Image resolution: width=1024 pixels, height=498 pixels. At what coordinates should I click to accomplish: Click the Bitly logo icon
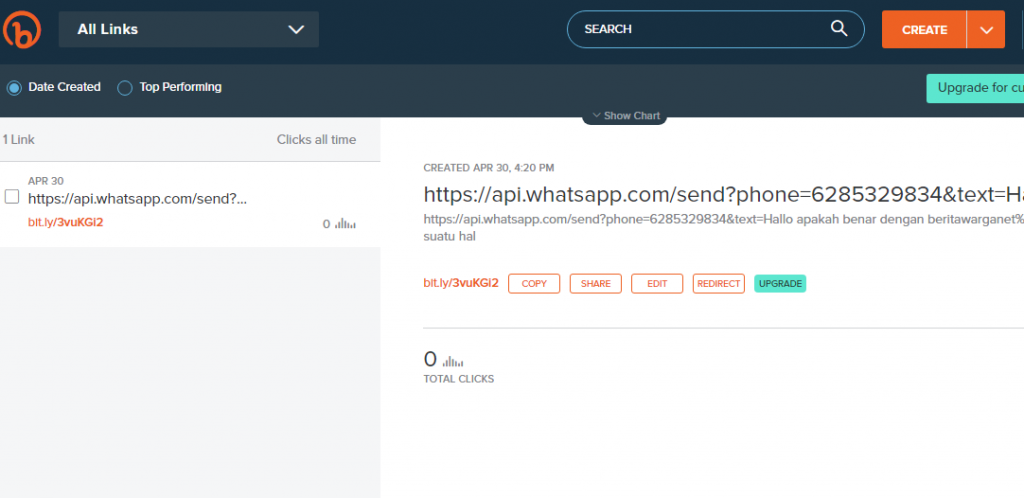pyautogui.click(x=22, y=29)
